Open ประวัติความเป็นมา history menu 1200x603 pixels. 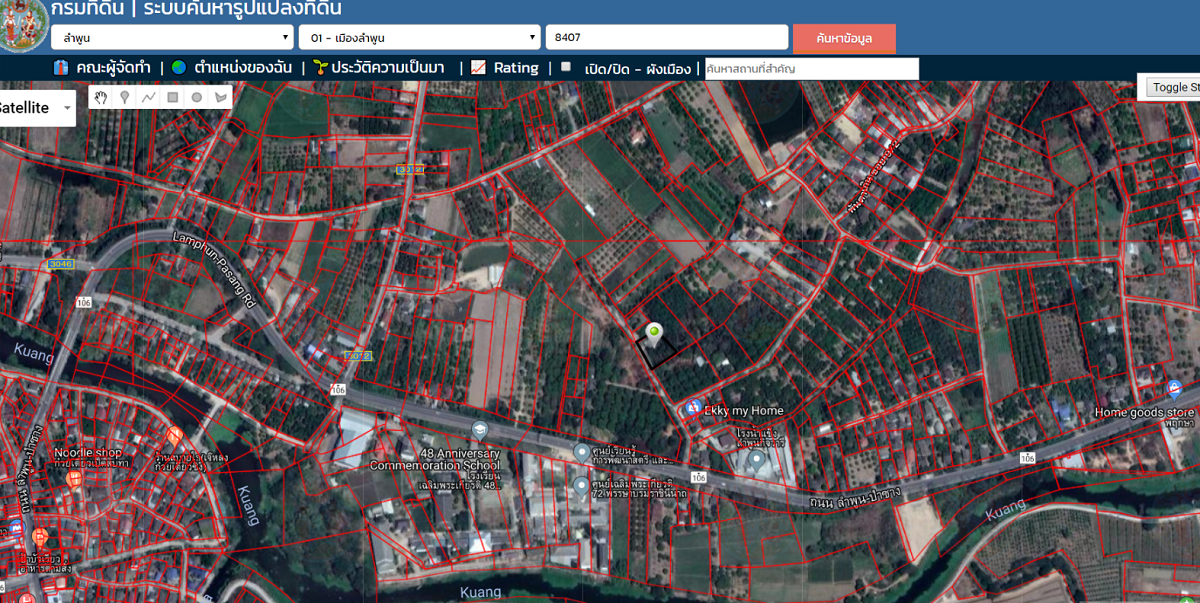point(388,68)
